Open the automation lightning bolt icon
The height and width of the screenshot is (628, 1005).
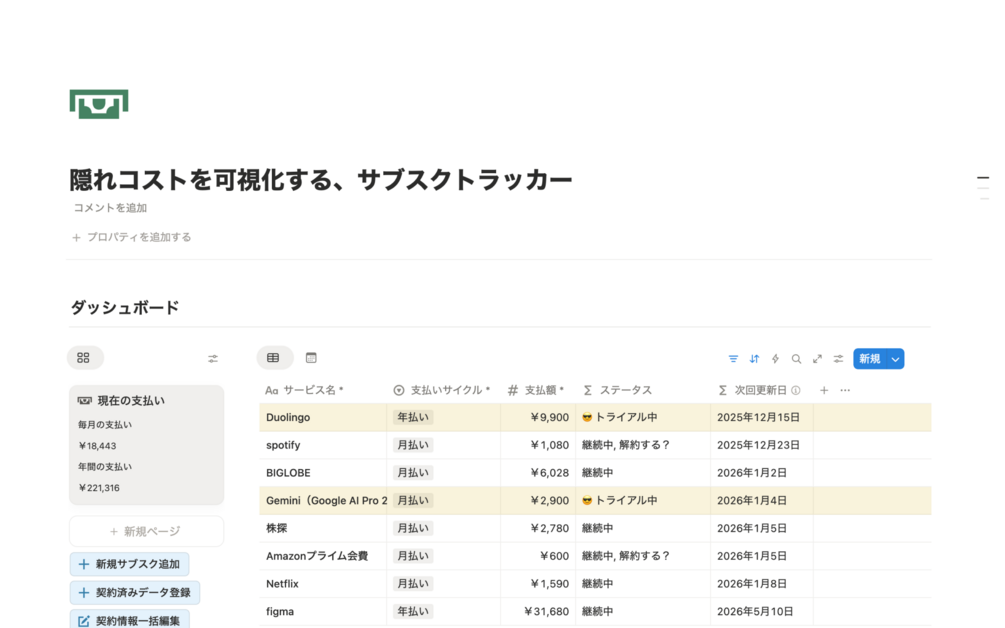(776, 359)
